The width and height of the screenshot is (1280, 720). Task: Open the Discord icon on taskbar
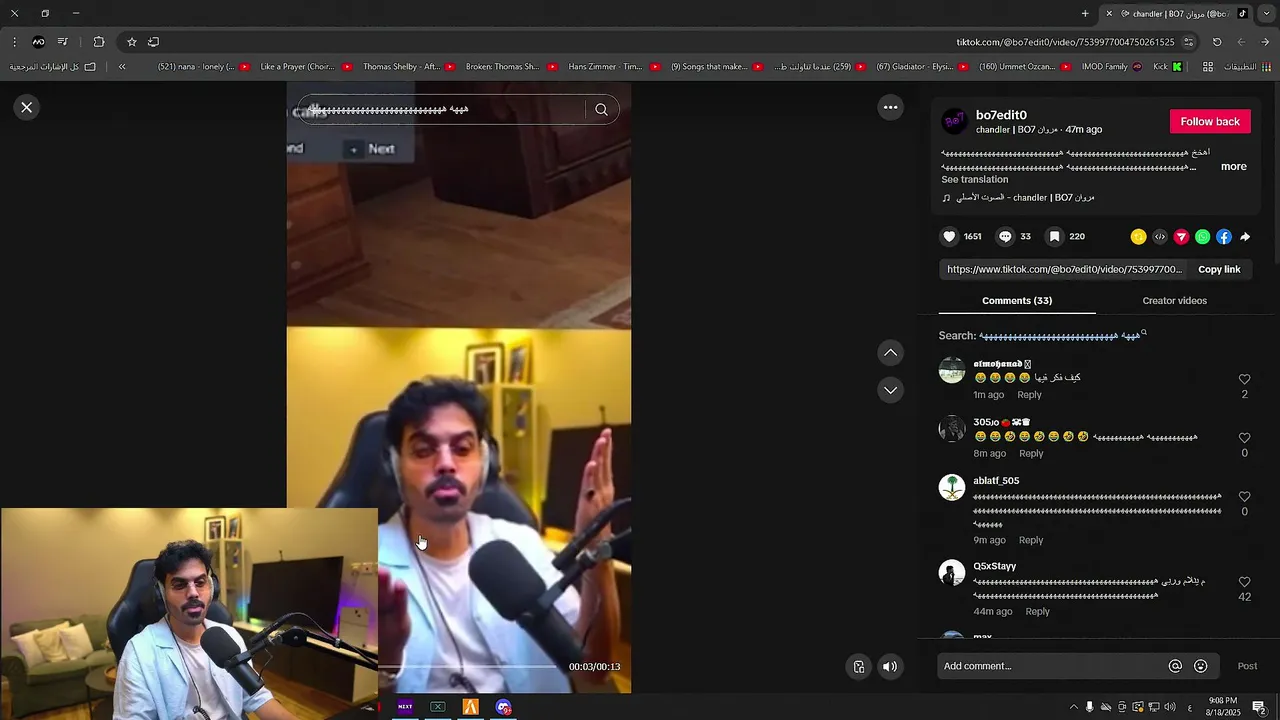503,707
